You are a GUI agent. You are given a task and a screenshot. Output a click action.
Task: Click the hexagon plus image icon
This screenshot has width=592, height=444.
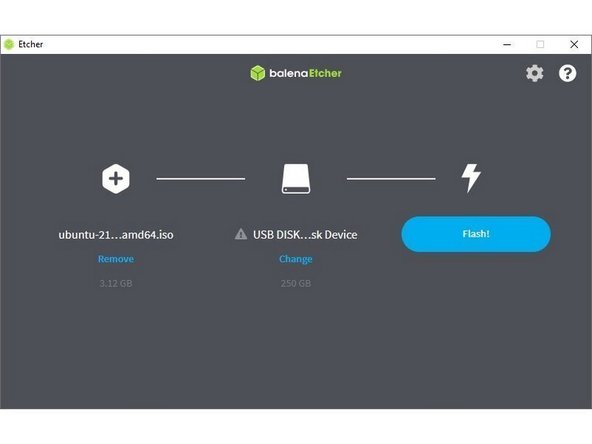coord(116,179)
